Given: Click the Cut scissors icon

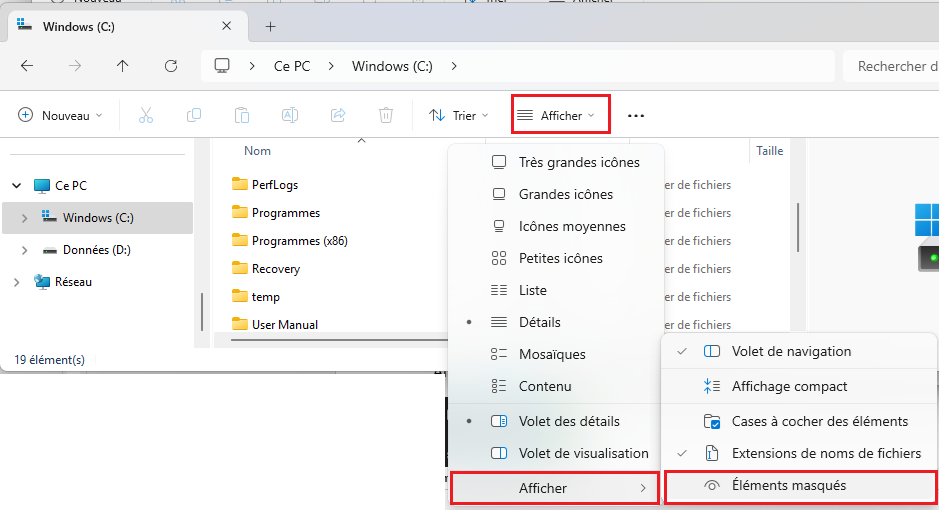Looking at the screenshot, I should 146,116.
